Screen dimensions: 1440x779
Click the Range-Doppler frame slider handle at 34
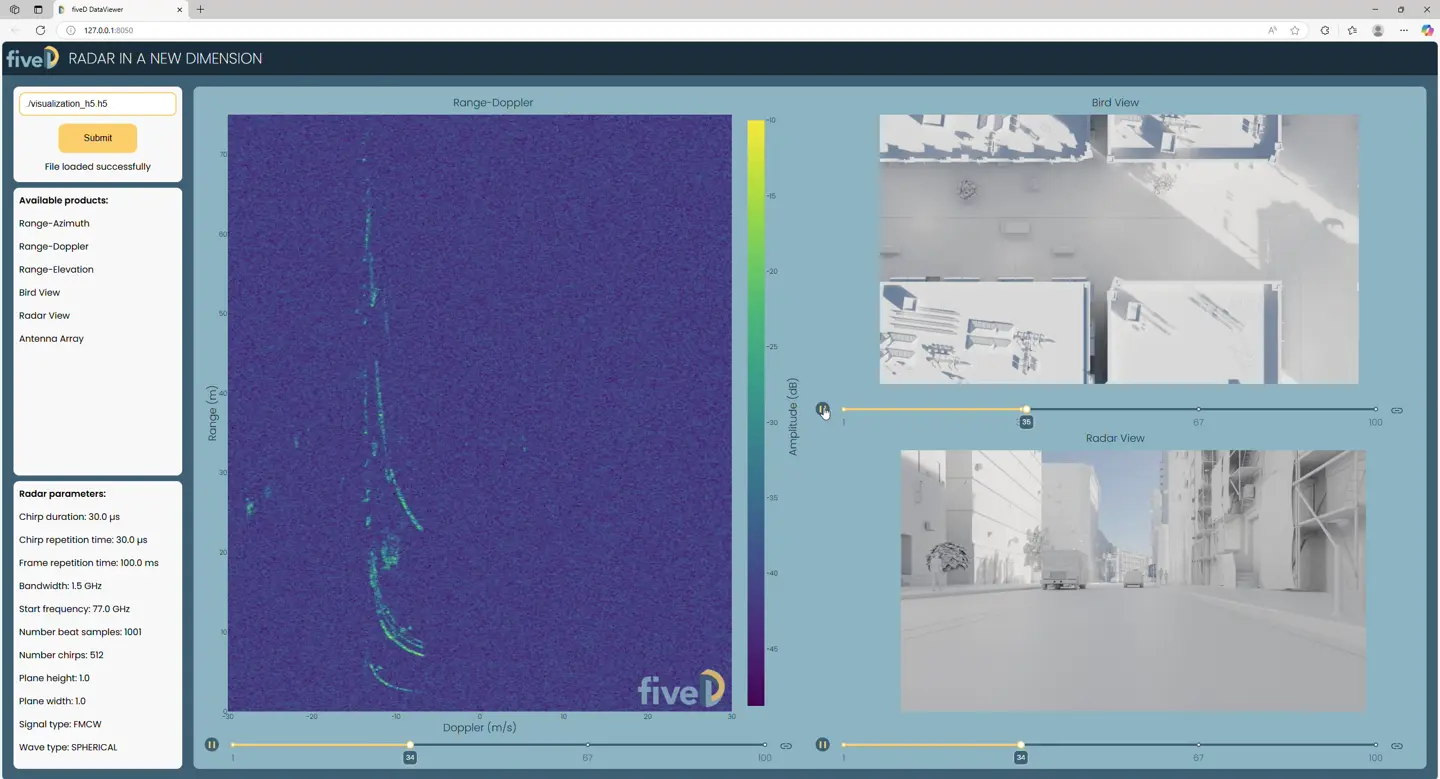pos(410,745)
